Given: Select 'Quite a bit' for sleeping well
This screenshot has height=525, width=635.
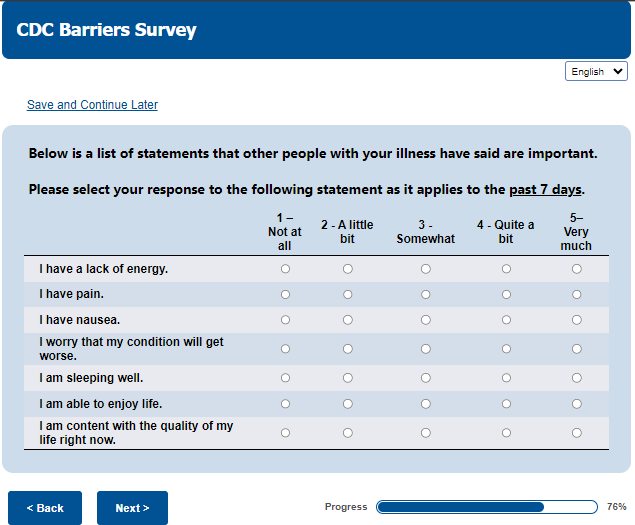Looking at the screenshot, I should [506, 378].
